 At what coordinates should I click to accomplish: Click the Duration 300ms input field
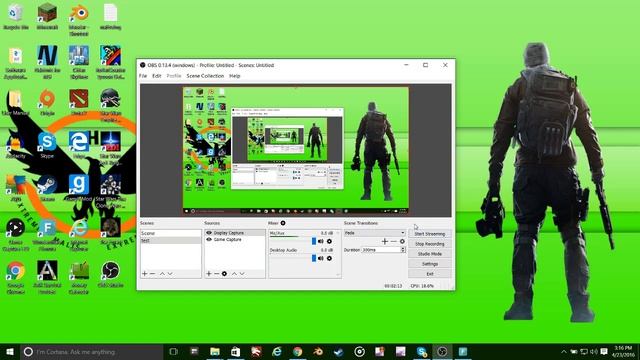381,249
